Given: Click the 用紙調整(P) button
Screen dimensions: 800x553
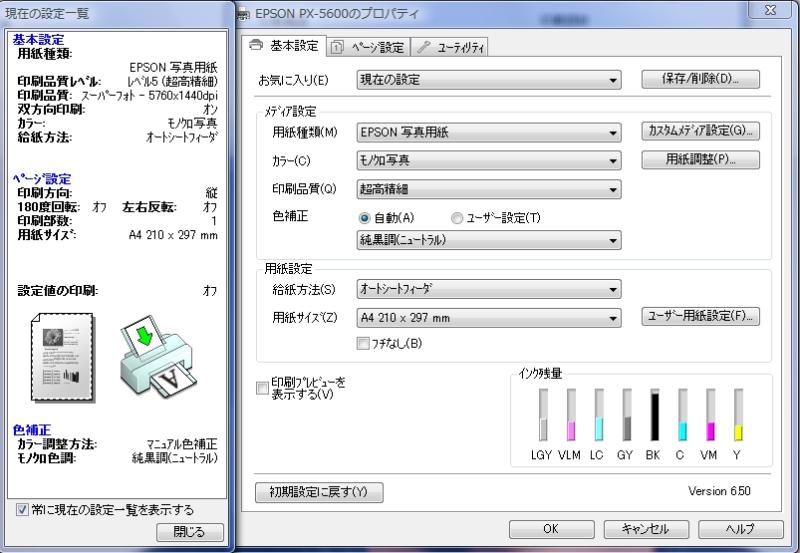Looking at the screenshot, I should (x=700, y=159).
